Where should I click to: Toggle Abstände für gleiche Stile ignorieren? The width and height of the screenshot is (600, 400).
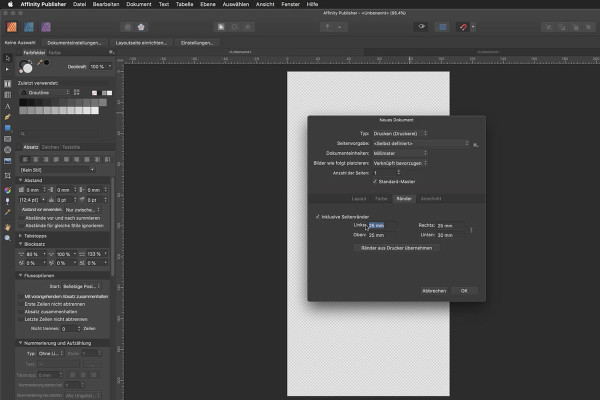pos(22,225)
